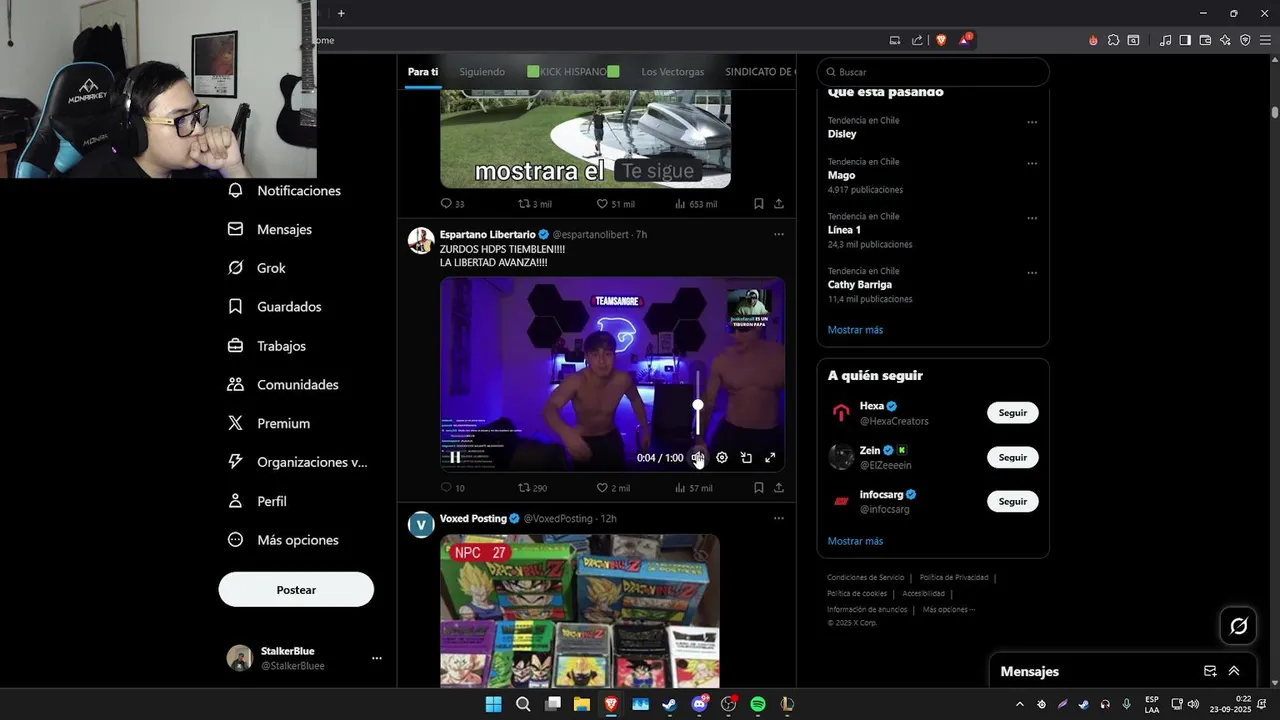The width and height of the screenshot is (1280, 720).
Task: Open Organizaciones verificadas lightning icon
Action: coord(235,462)
